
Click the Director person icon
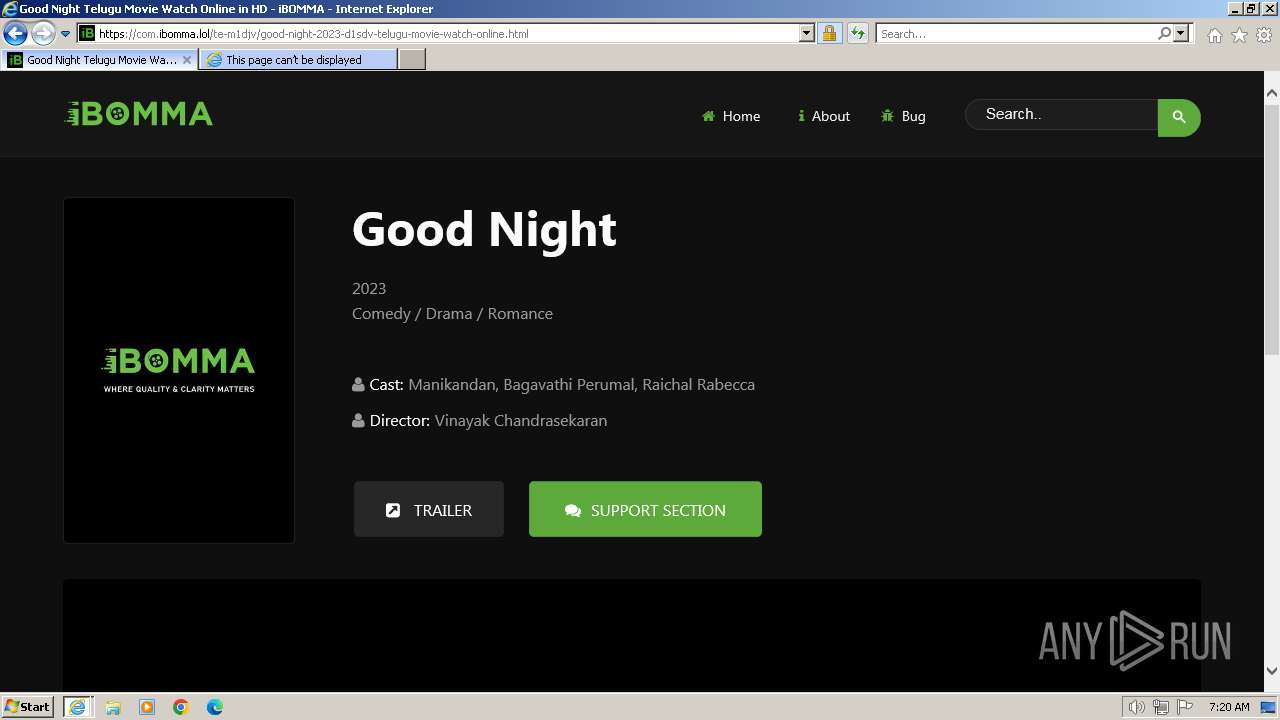tap(358, 420)
